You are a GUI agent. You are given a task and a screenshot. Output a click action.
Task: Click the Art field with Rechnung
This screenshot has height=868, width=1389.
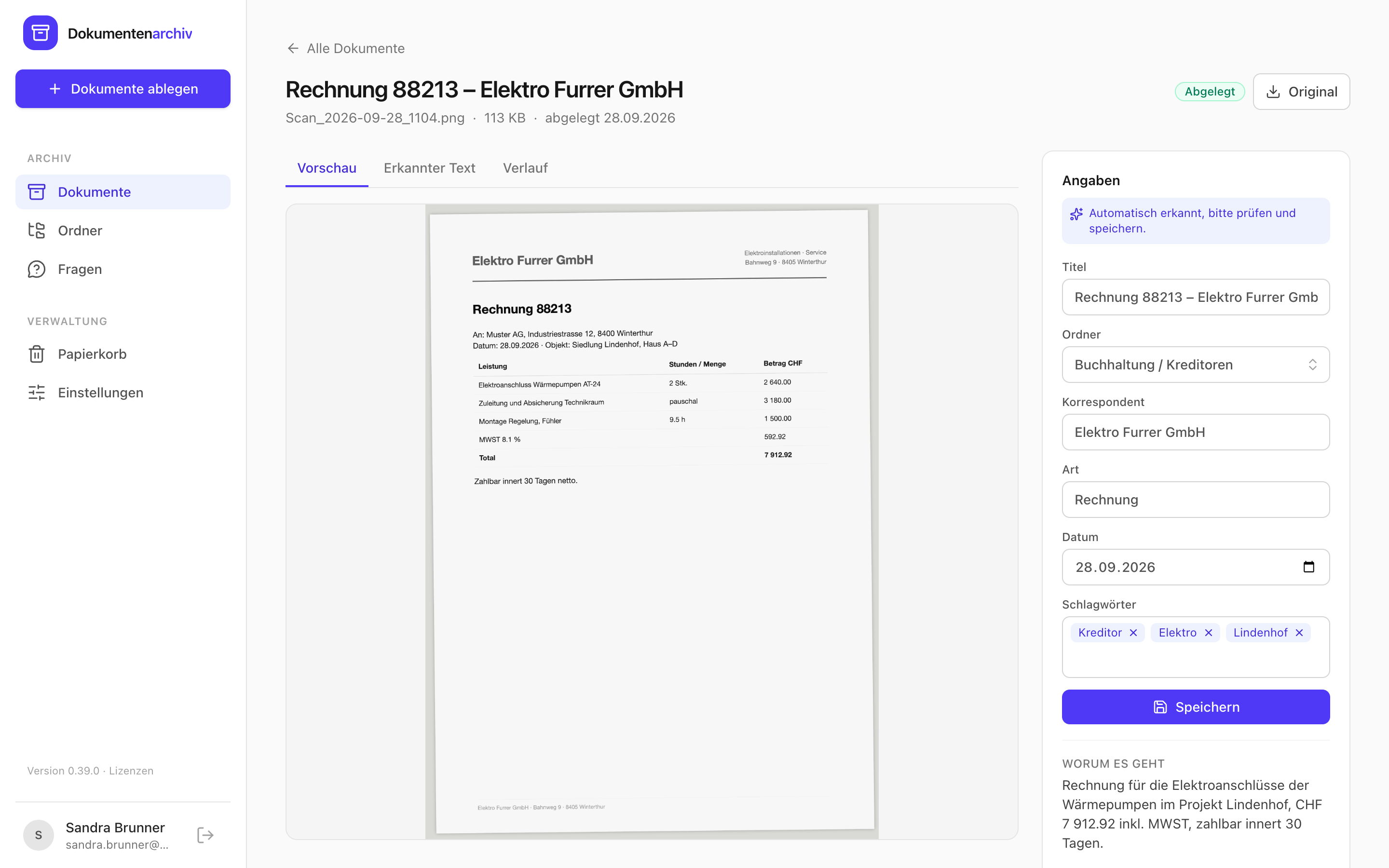click(x=1196, y=500)
